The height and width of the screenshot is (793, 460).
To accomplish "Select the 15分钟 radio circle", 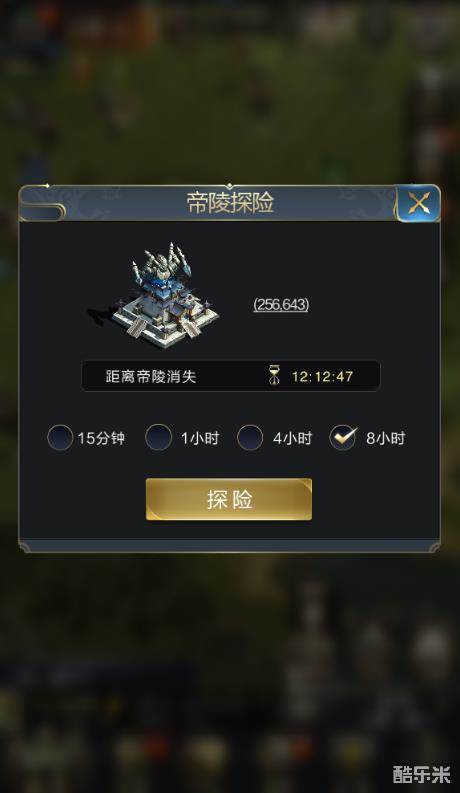I will 60,437.
